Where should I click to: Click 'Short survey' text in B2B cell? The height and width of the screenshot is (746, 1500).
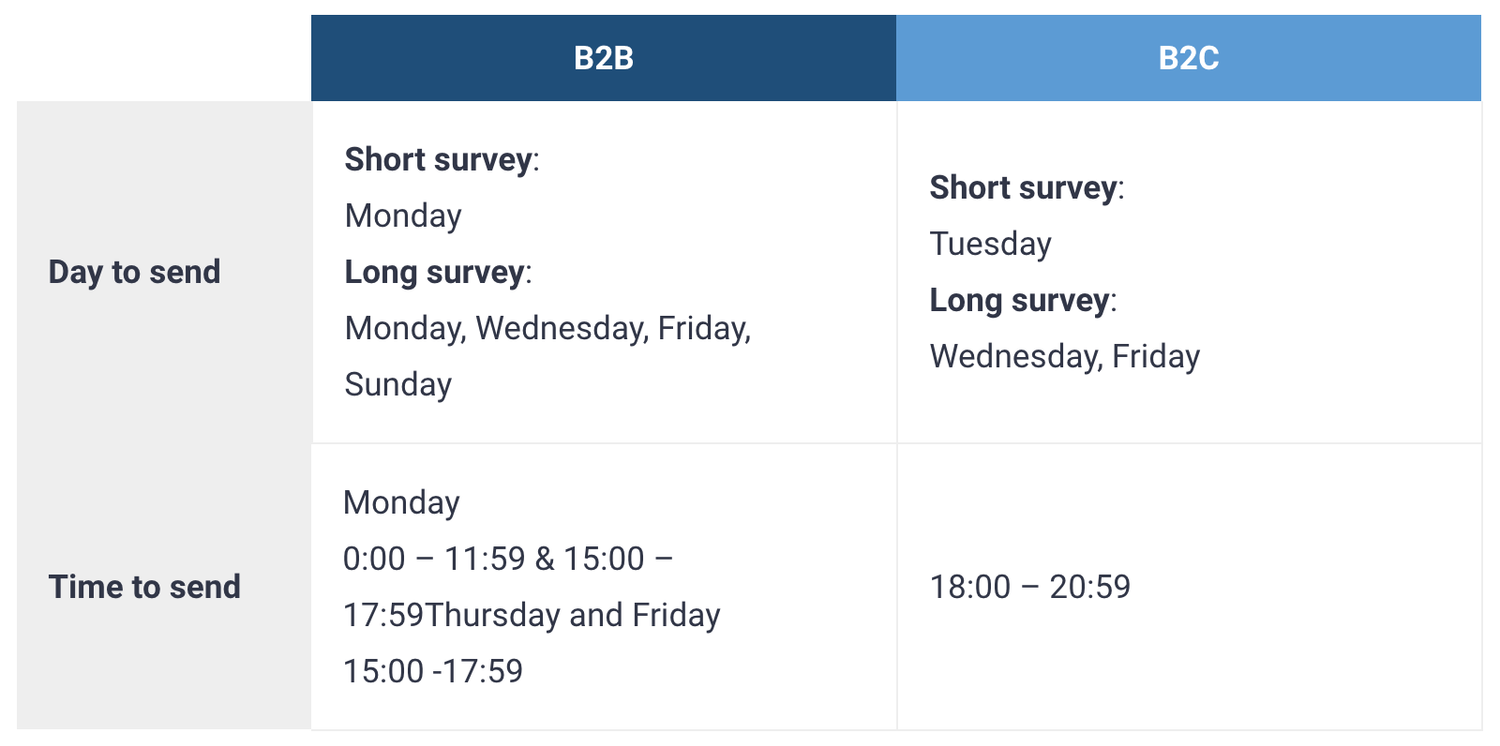[438, 160]
